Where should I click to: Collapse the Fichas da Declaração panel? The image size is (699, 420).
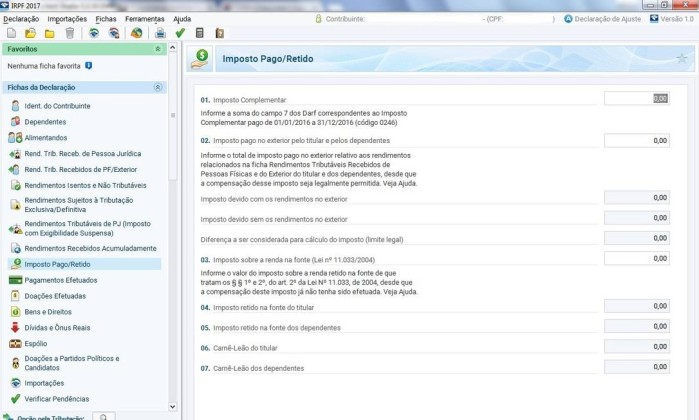(x=158, y=87)
